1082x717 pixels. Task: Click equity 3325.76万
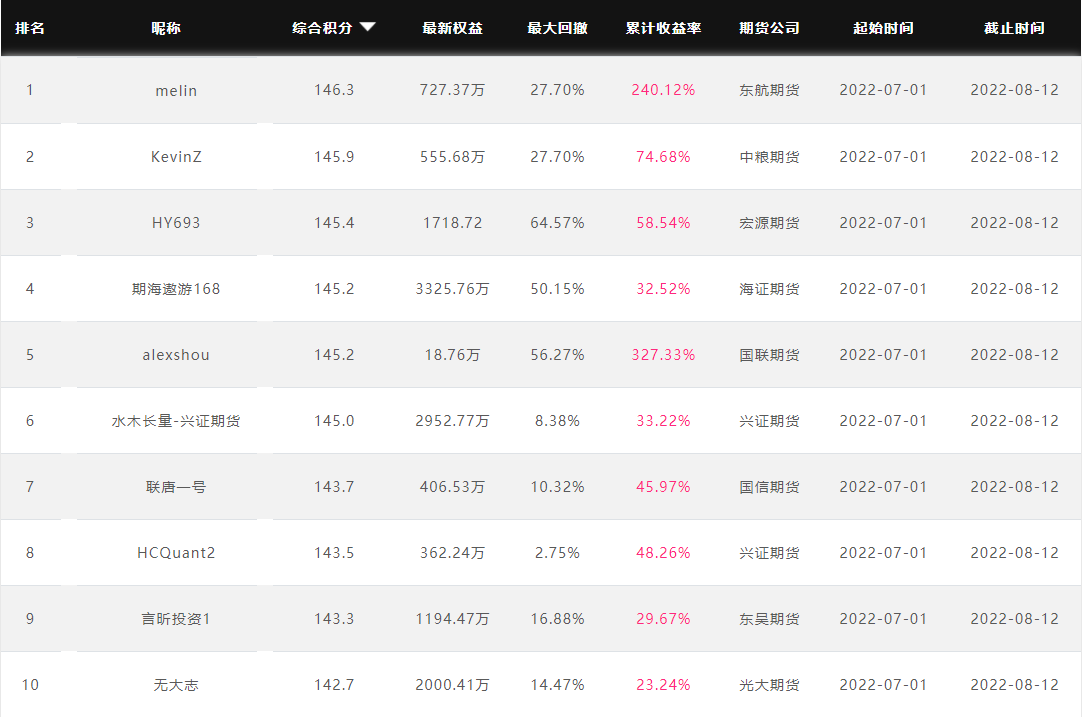click(453, 288)
